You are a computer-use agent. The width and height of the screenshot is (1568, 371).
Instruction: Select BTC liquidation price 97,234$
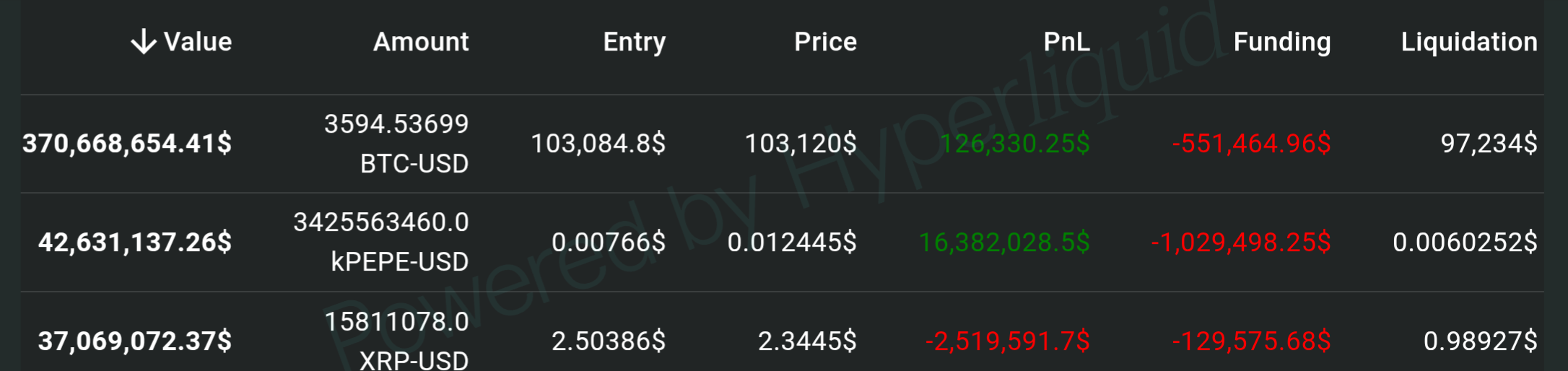[x=1489, y=144]
